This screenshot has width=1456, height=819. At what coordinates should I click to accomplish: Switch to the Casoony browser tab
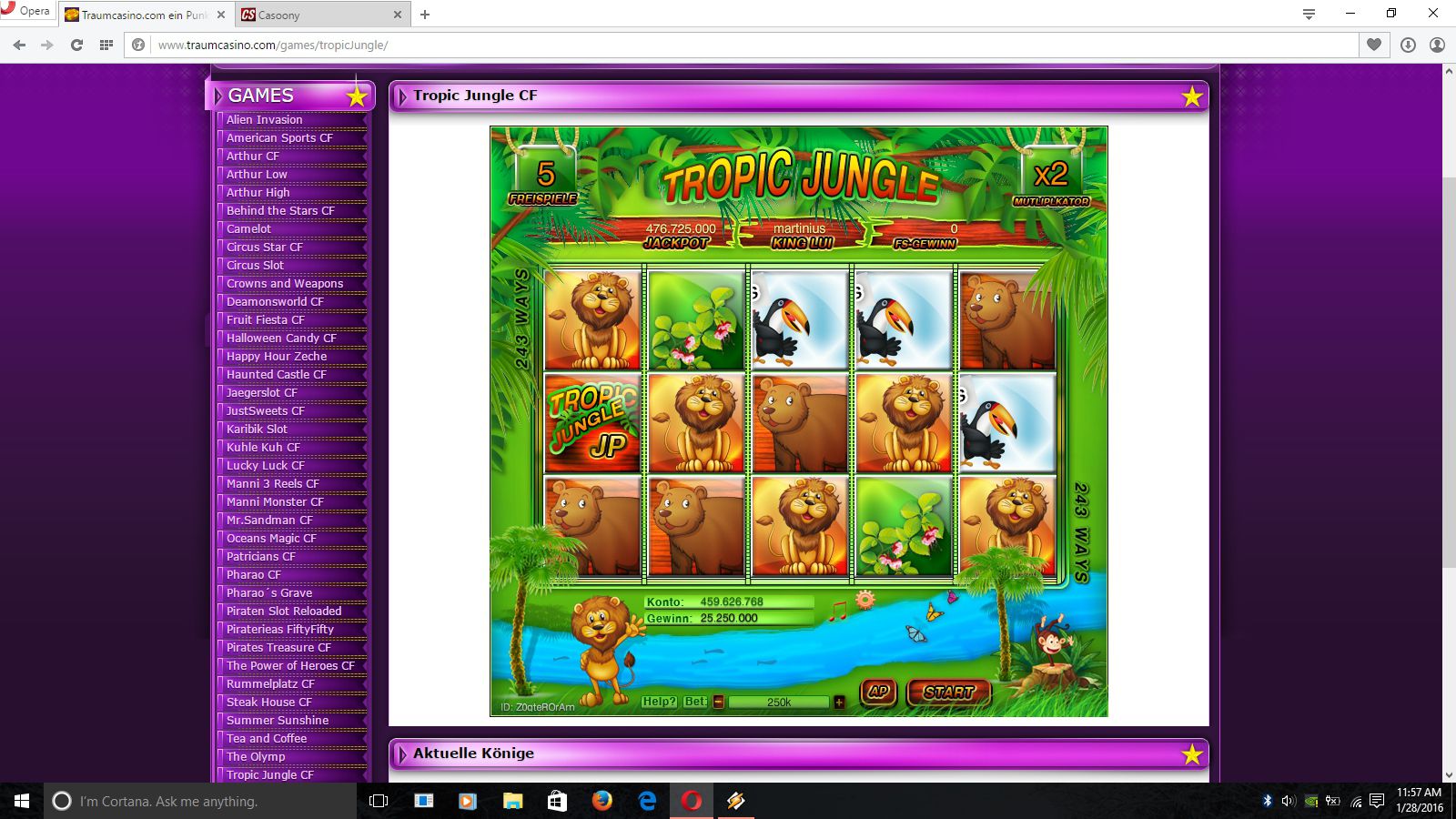coord(321,15)
